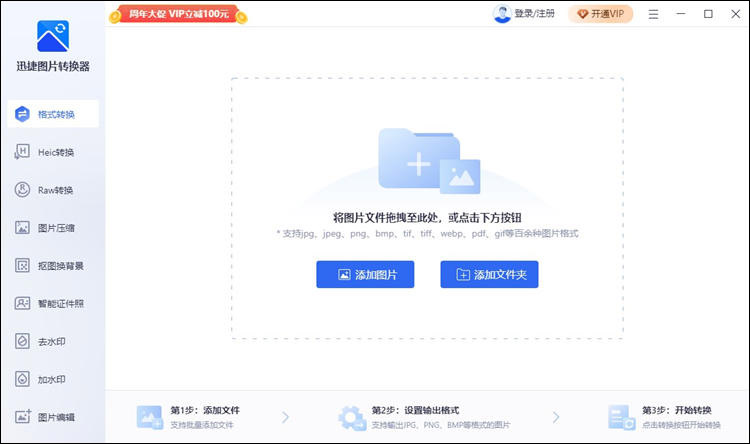
Task: Click the 加水印 label
Action: coord(52,379)
